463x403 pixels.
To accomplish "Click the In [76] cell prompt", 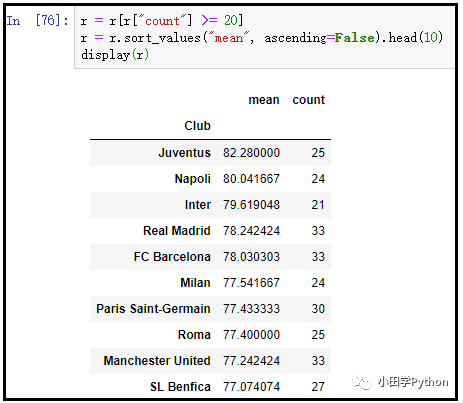I will tap(38, 21).
